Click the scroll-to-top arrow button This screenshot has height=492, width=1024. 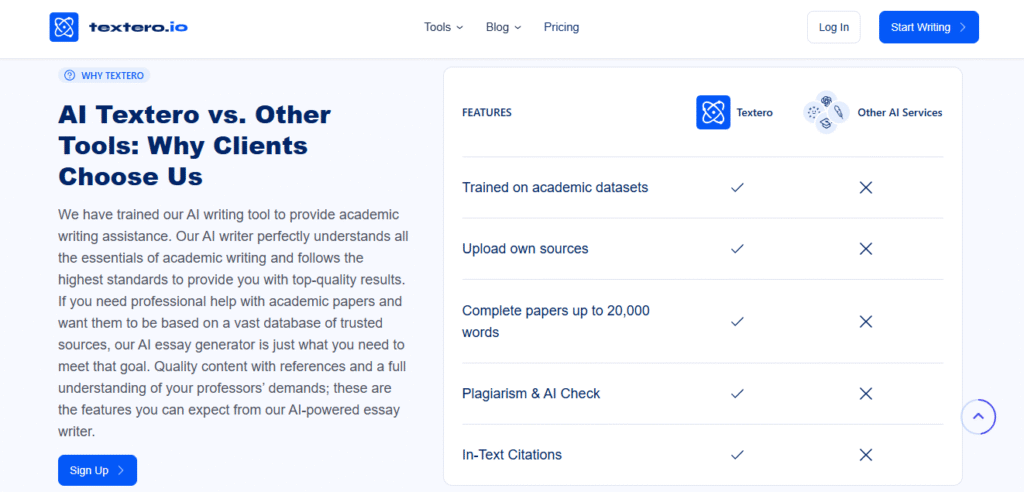click(978, 416)
